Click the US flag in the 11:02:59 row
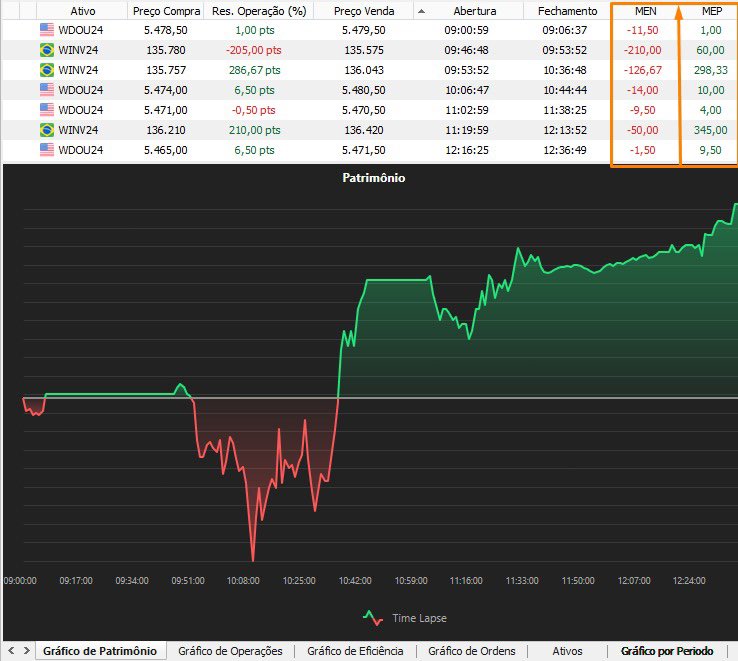This screenshot has height=661, width=738. coord(47,110)
